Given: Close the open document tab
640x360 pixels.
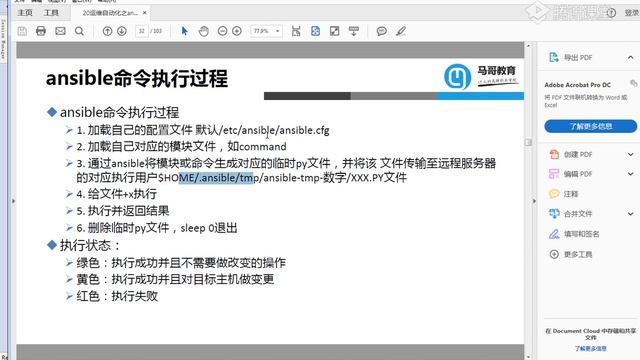Looking at the screenshot, I should point(144,13).
